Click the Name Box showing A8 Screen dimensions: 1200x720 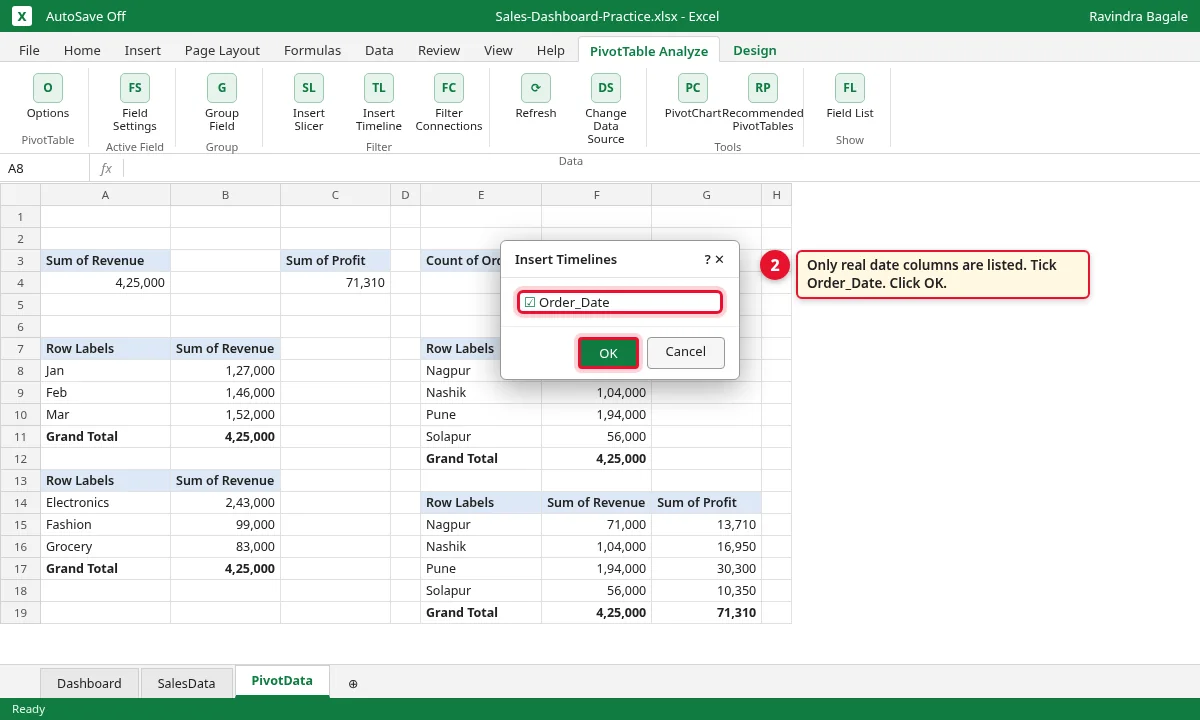[45, 168]
